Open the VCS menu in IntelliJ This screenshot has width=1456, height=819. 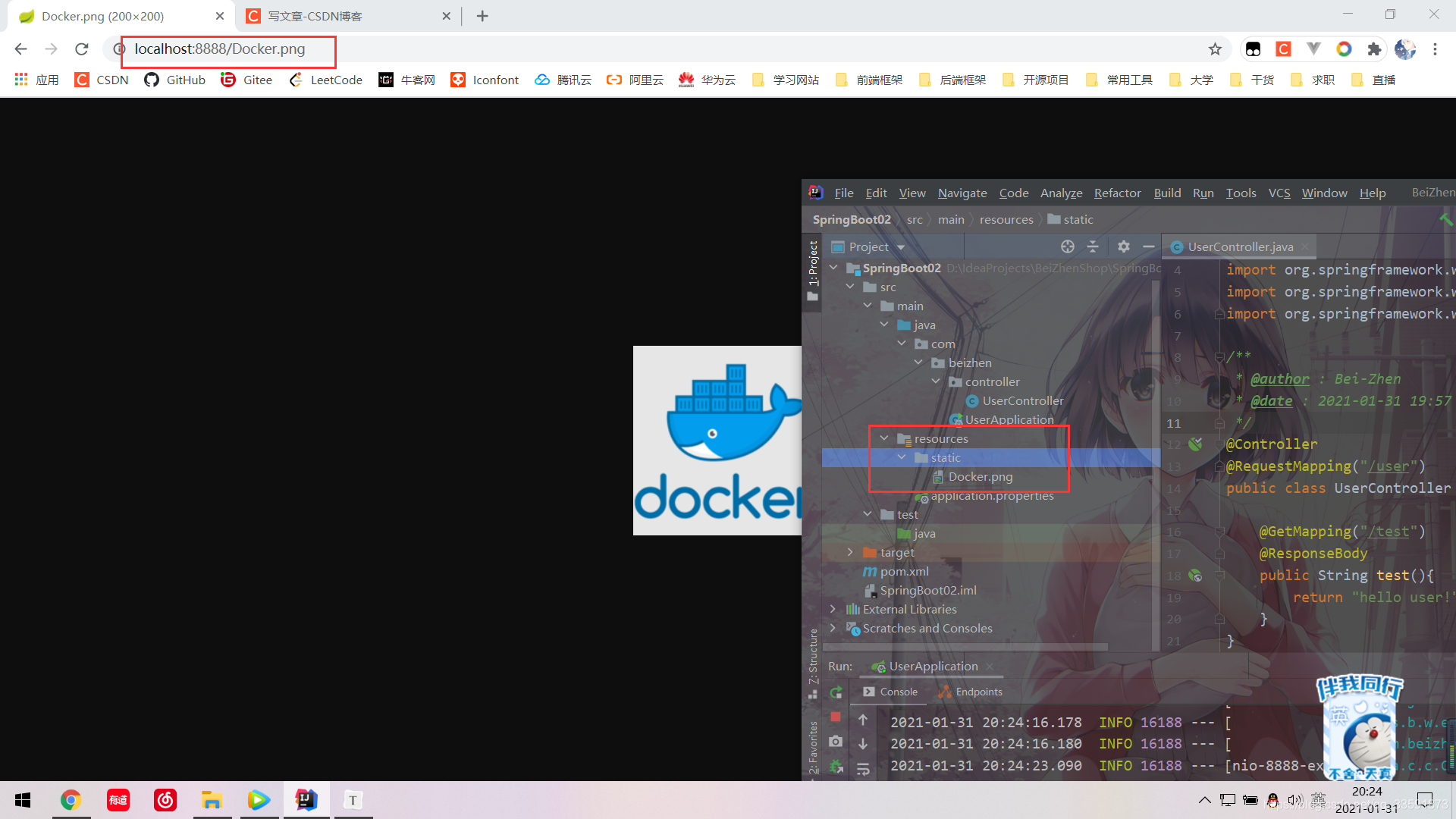[1279, 193]
